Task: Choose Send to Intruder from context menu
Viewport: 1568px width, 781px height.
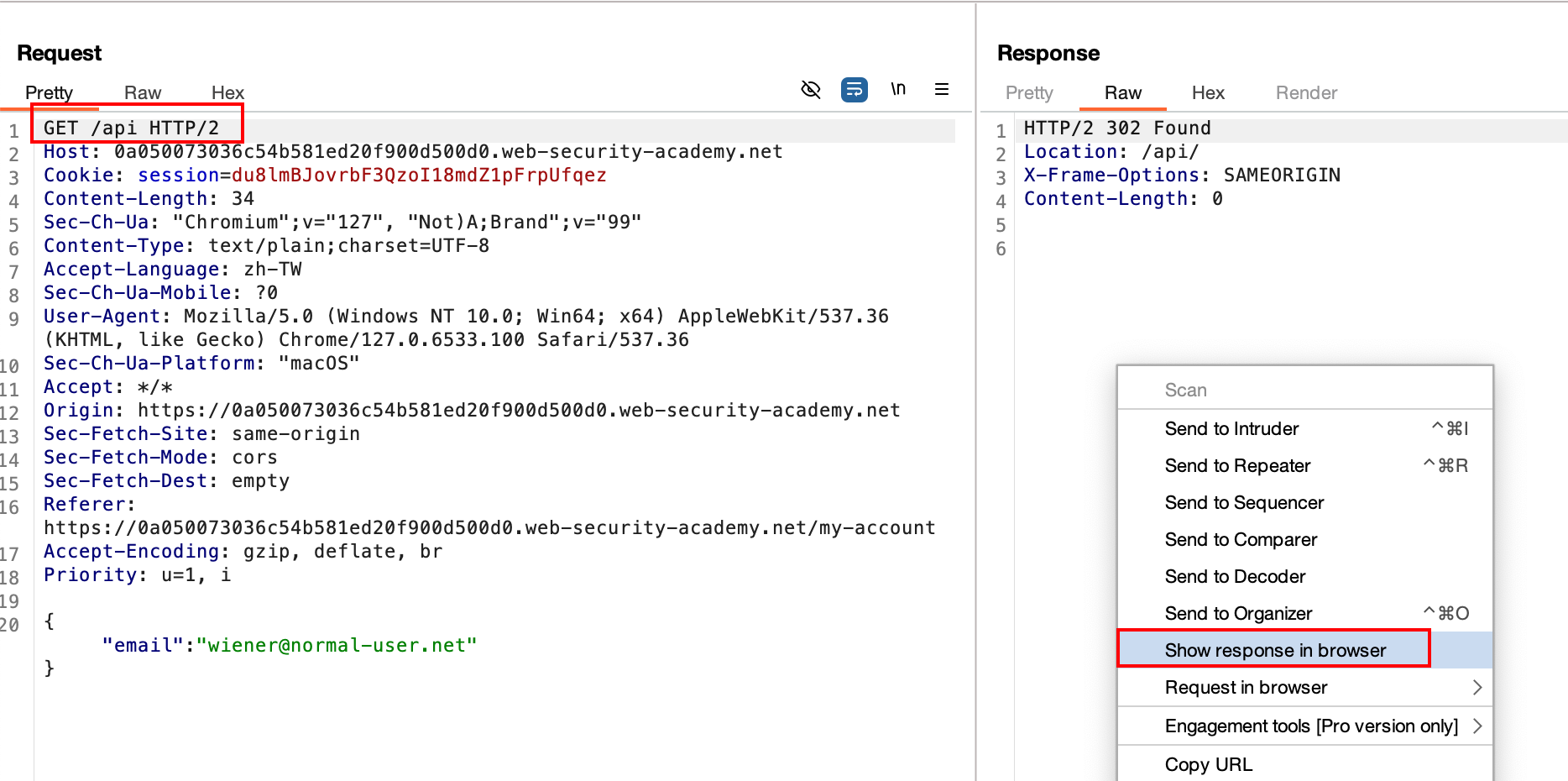Action: (1231, 428)
